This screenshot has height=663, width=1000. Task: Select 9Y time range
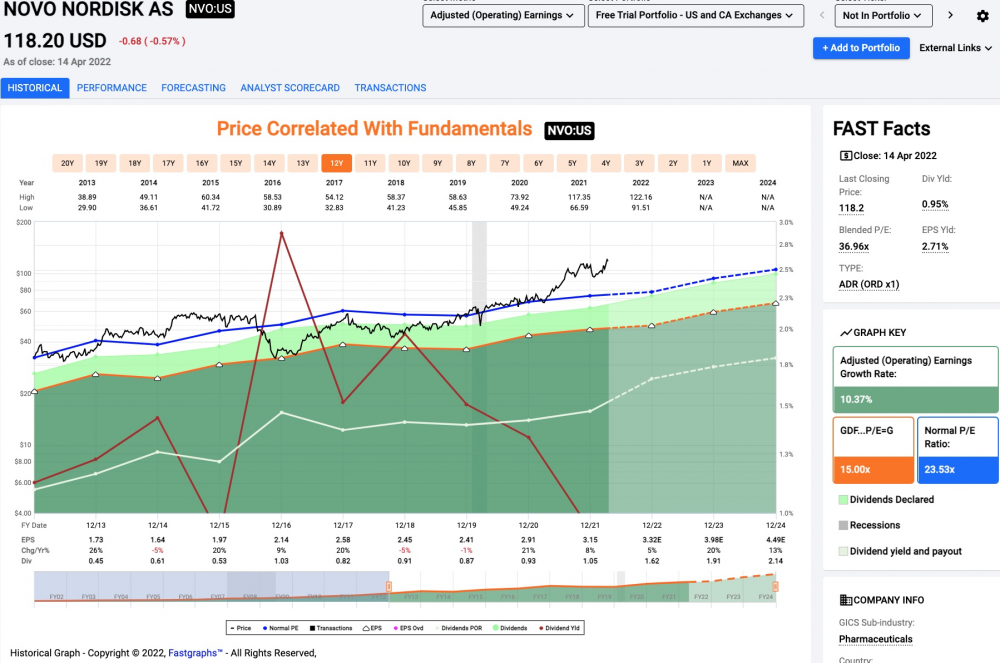pyautogui.click(x=438, y=163)
